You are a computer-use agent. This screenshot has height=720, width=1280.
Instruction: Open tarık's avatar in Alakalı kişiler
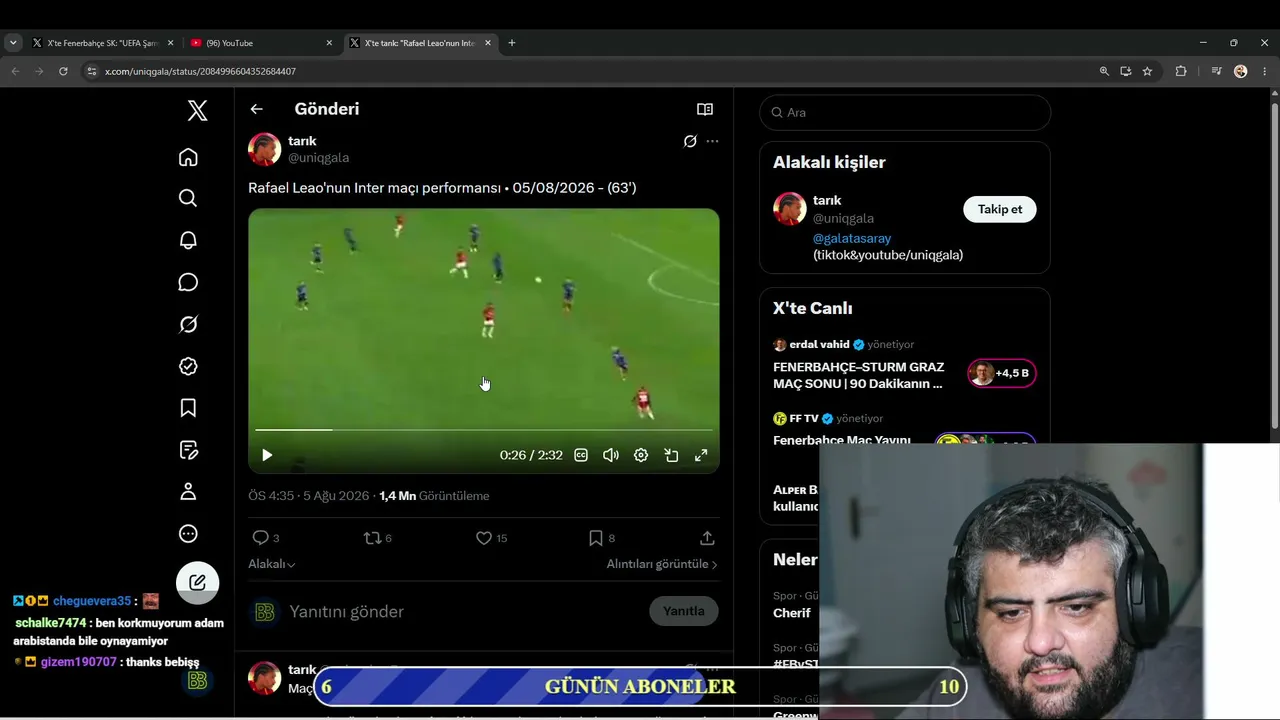point(790,209)
